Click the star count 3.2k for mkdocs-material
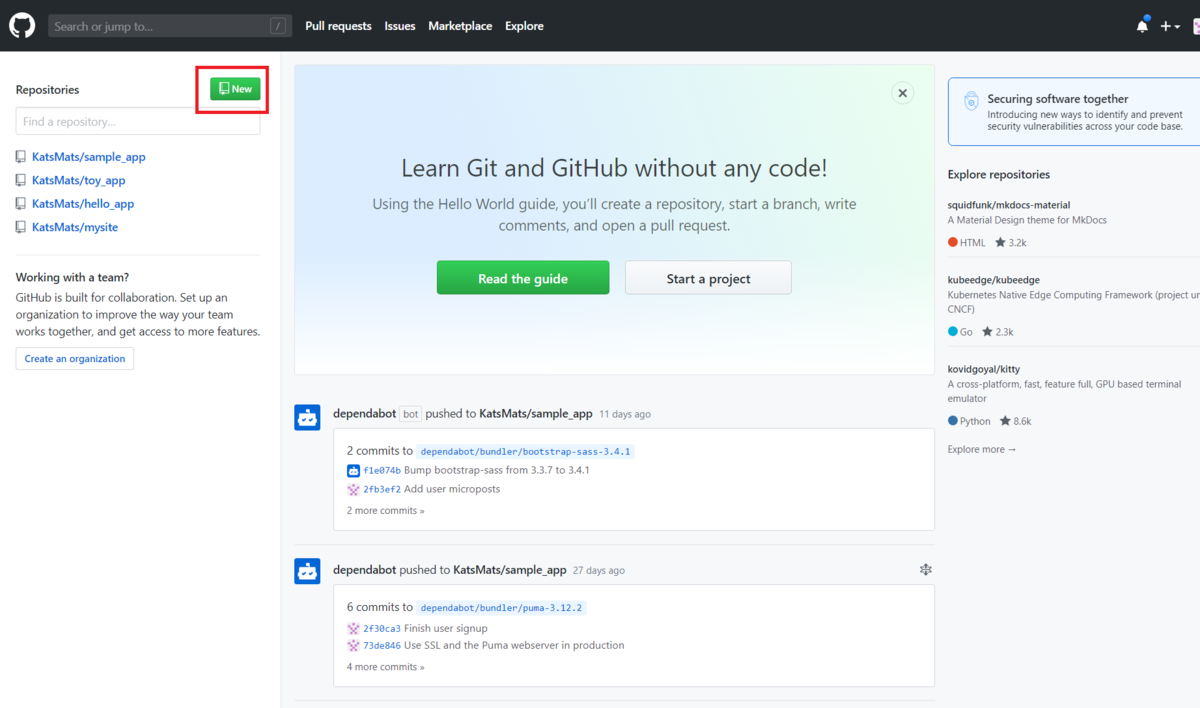This screenshot has width=1200, height=708. pos(1010,242)
